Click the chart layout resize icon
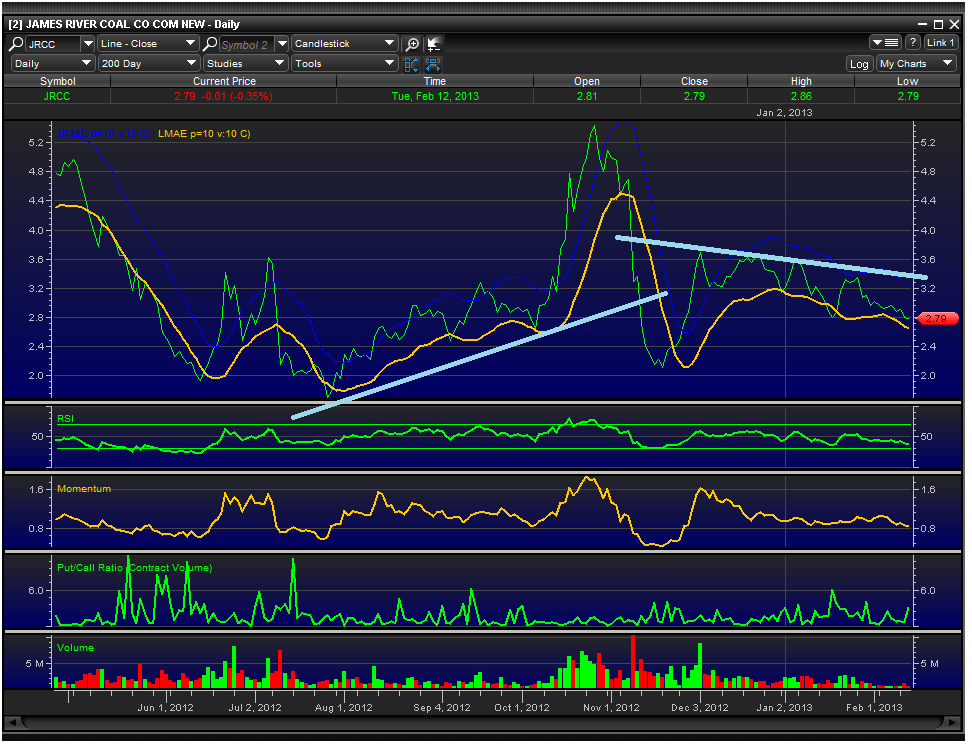972x748 pixels. [411, 63]
